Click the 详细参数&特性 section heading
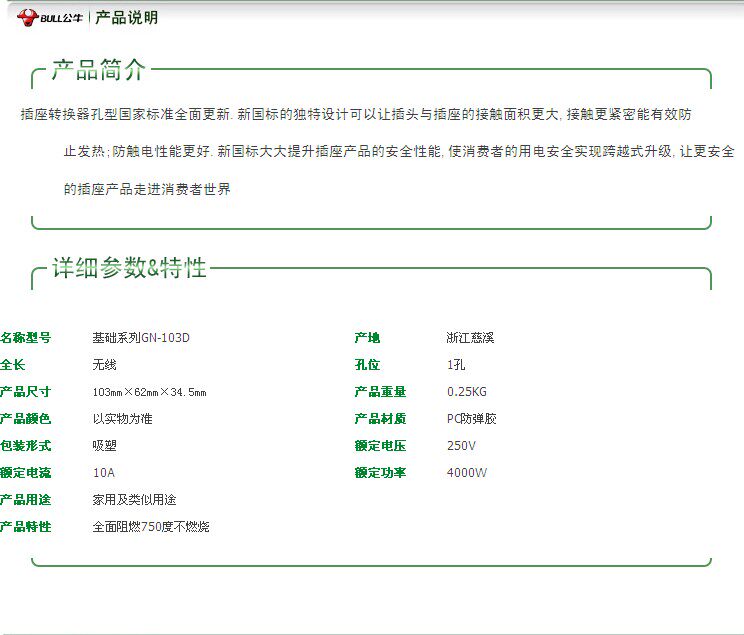This screenshot has height=635, width=744. [x=129, y=268]
